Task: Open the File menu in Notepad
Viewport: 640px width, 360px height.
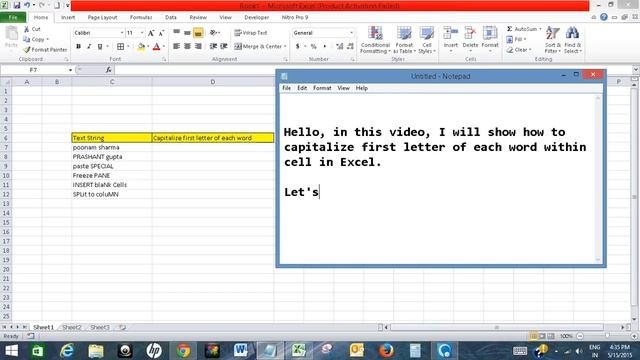Action: coord(287,88)
